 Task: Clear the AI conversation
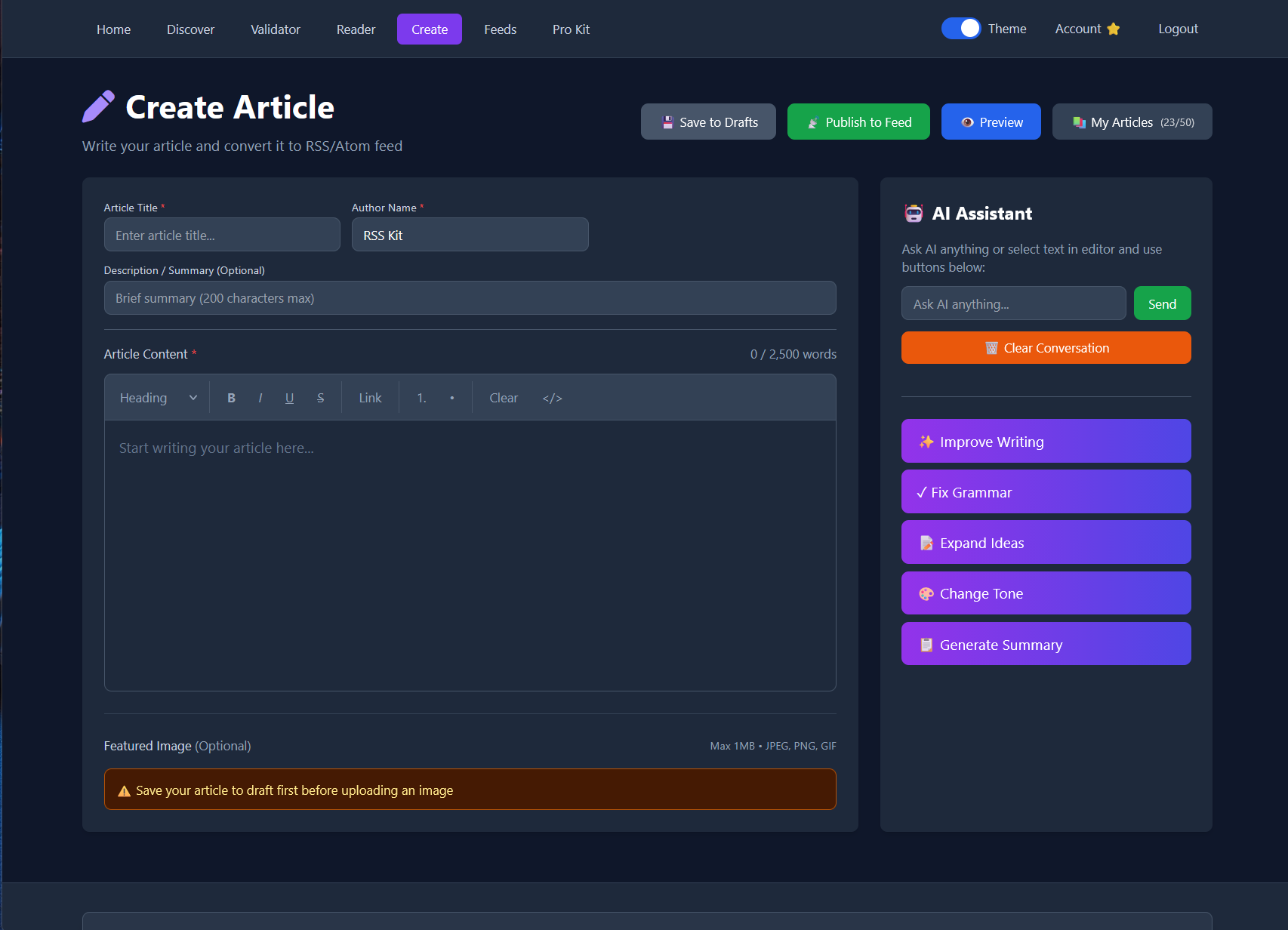[1046, 347]
